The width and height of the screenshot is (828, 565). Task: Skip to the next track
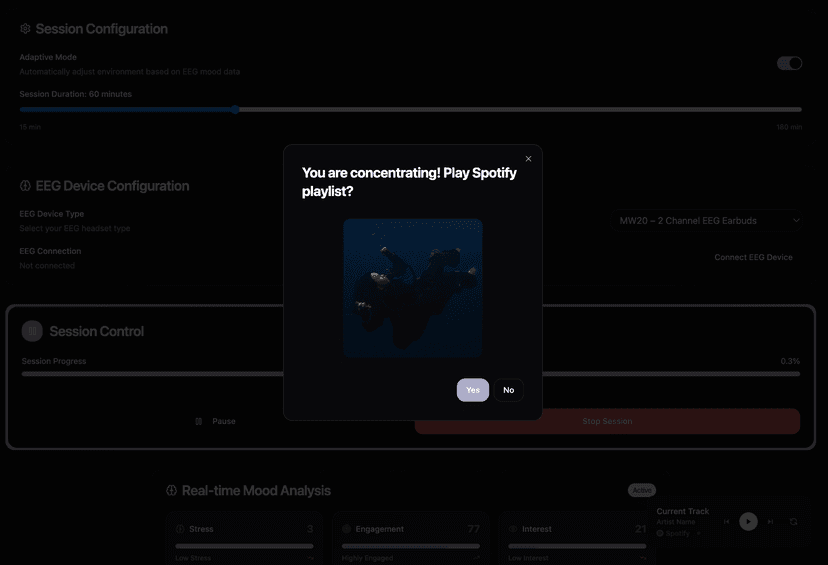pos(771,521)
